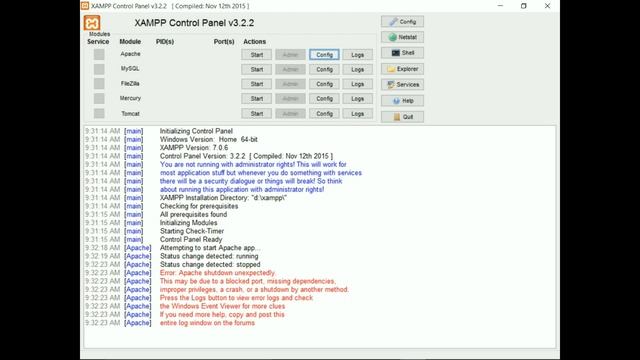
Task: Open the Apache Logs menu
Action: [x=358, y=55]
